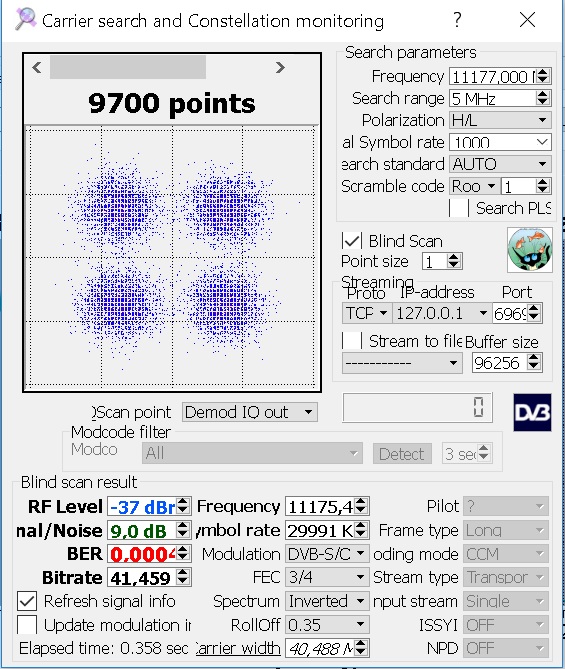Open the Modulation DVB-S/C dropdown
The width and height of the screenshot is (565, 669).
tap(327, 554)
